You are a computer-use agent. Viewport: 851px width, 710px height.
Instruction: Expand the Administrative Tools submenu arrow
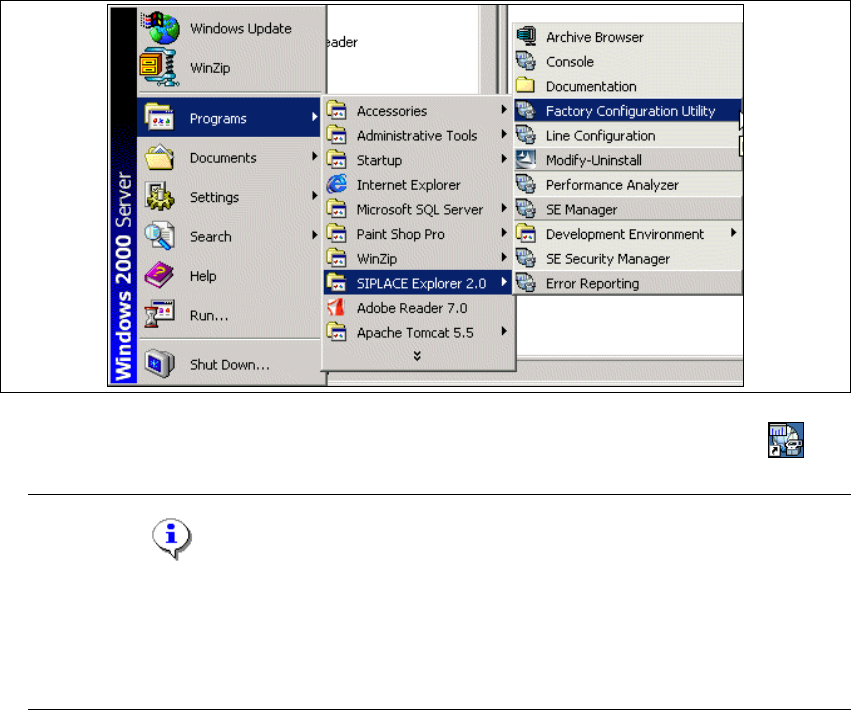point(504,134)
